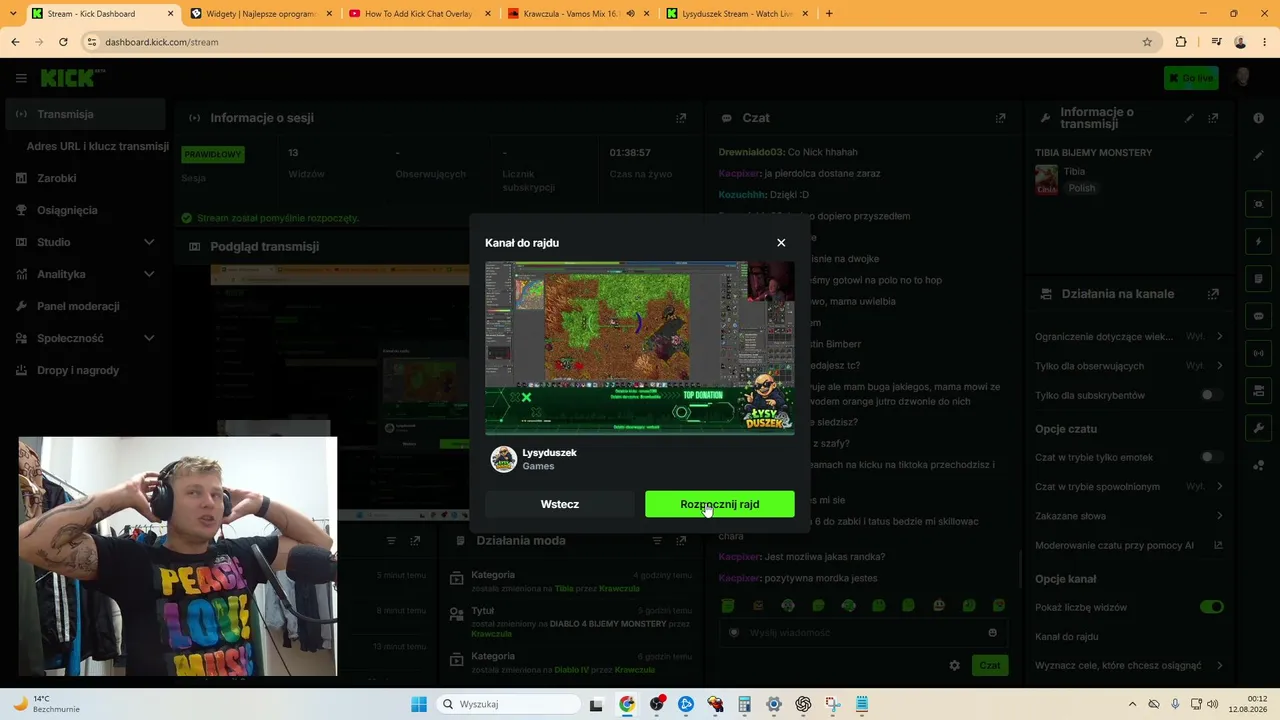1280x720 pixels.
Task: Pop out the Informacje o transmisji panel
Action: (x=1213, y=118)
